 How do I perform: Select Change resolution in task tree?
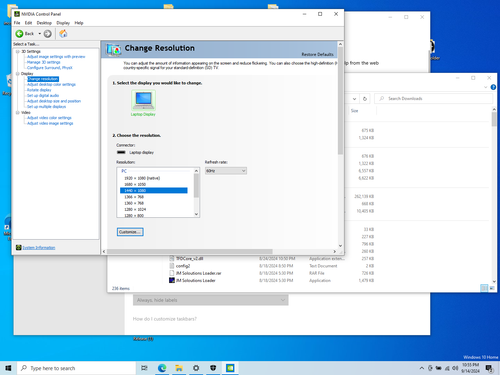[43, 79]
